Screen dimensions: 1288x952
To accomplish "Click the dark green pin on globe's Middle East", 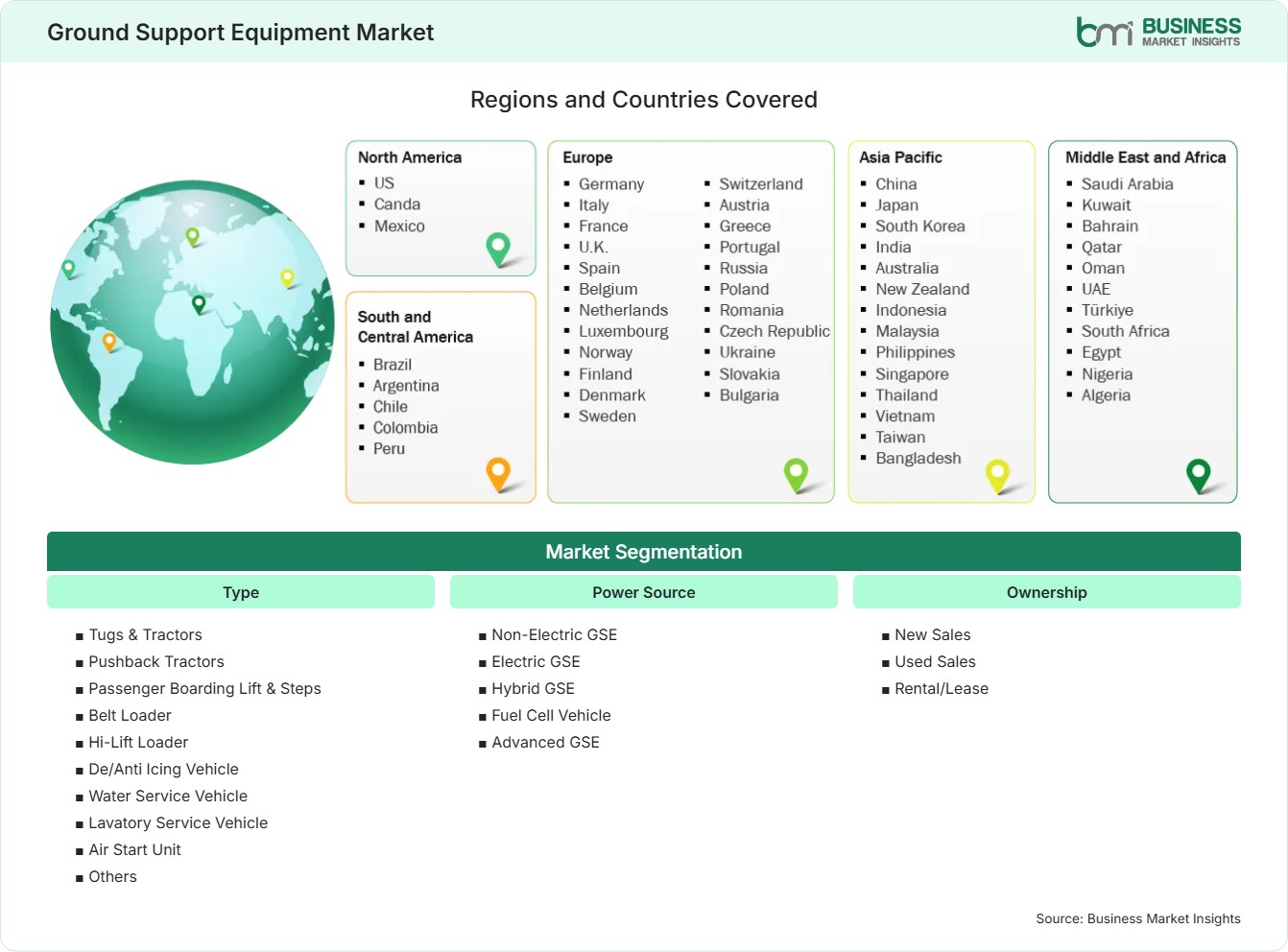I will 199,304.
